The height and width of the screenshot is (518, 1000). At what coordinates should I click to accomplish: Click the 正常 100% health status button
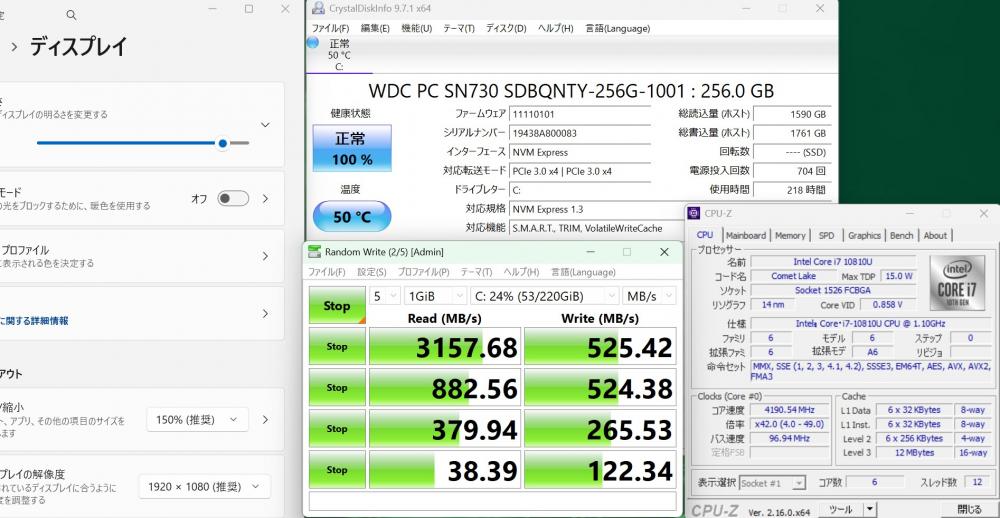coord(352,148)
